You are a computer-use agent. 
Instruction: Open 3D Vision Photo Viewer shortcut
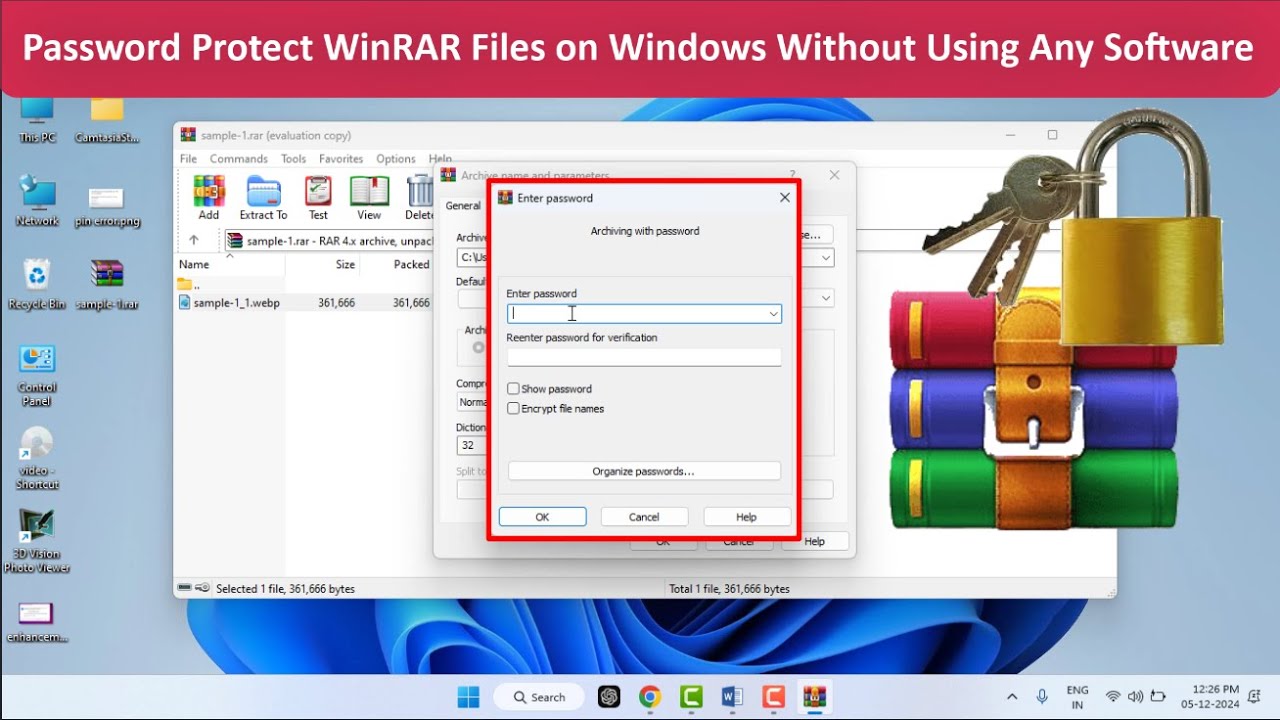[37, 541]
